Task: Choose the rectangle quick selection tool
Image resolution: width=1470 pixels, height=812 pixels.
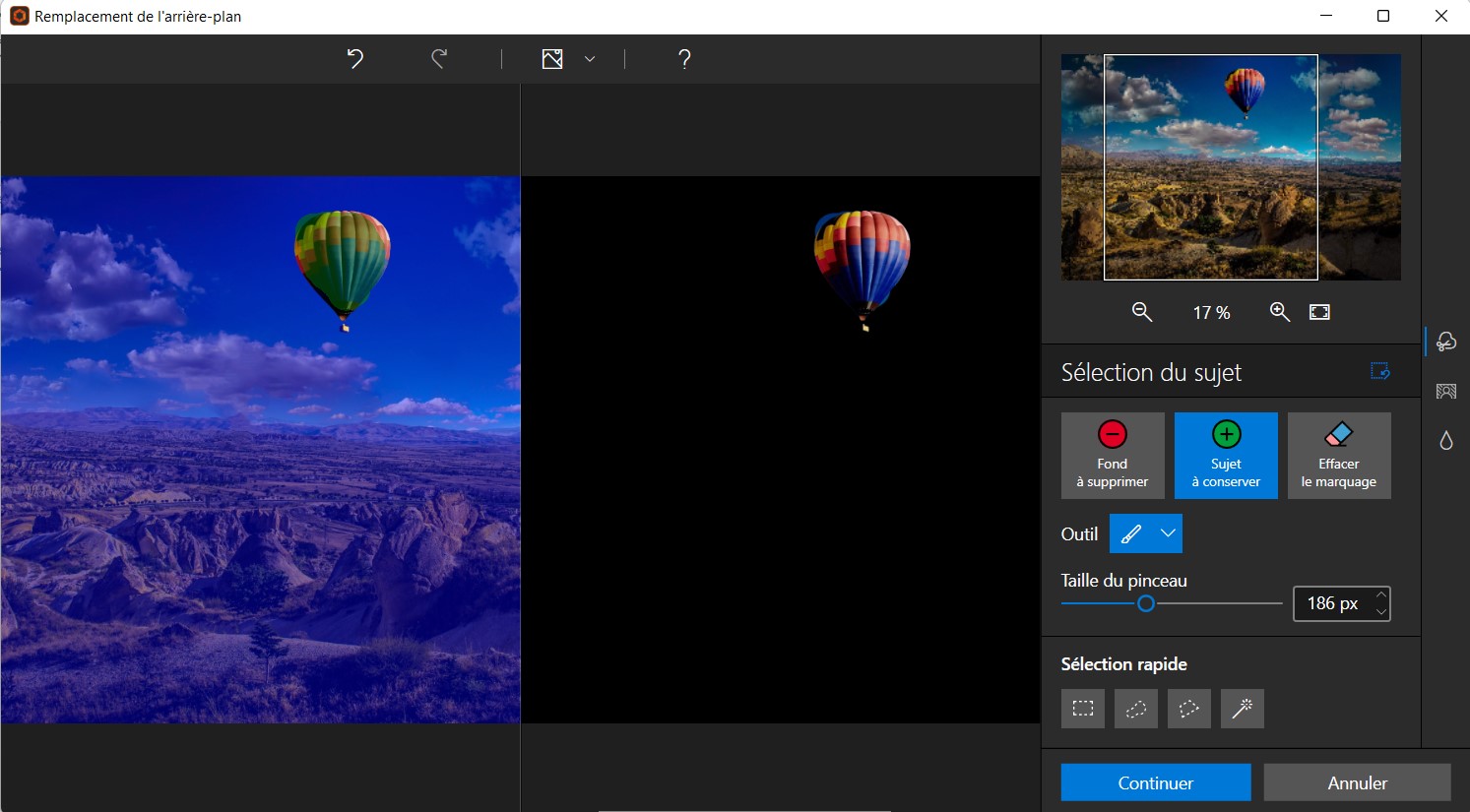Action: (x=1083, y=709)
